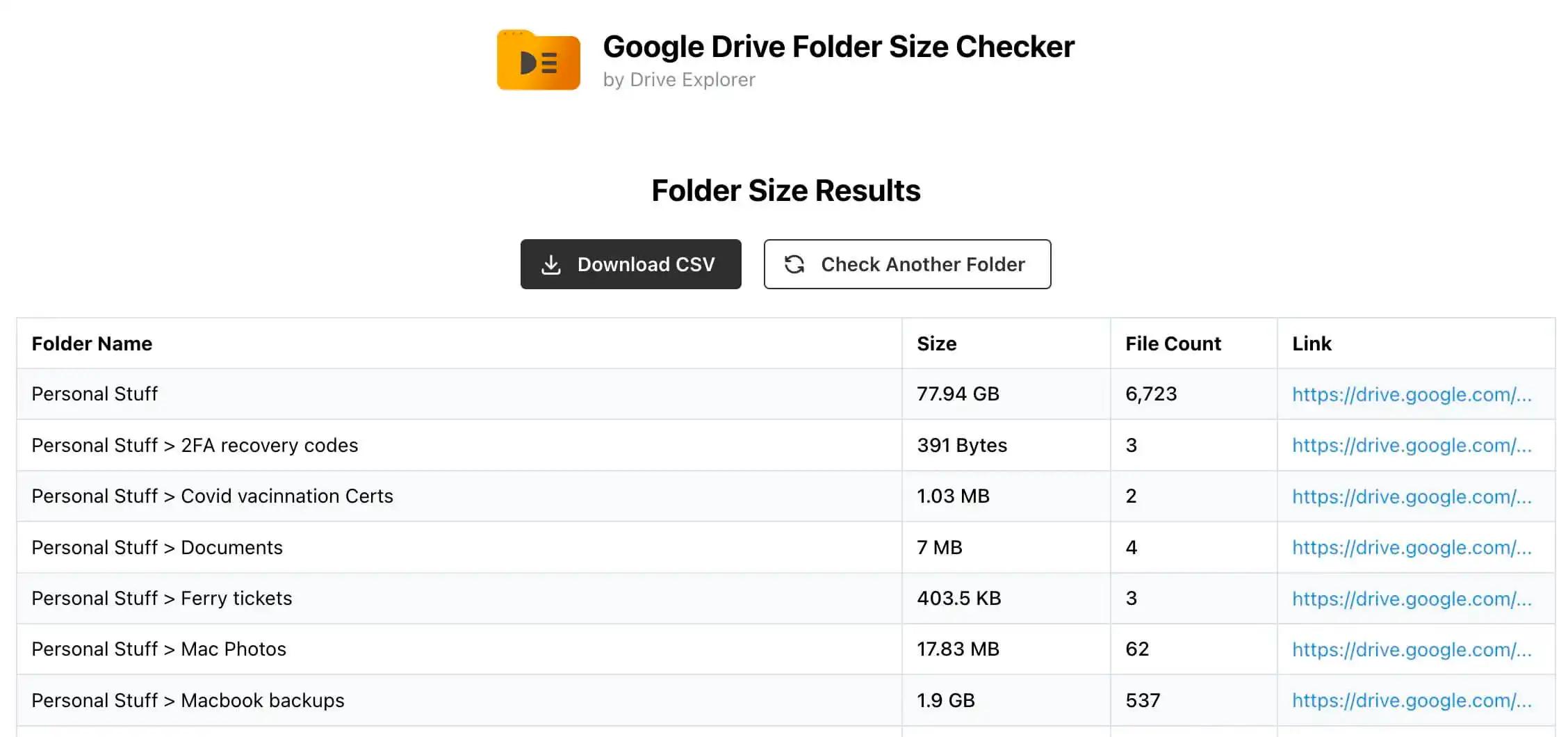Viewport: 1568px width, 737px height.
Task: Select the Download CSV button
Action: pos(630,264)
